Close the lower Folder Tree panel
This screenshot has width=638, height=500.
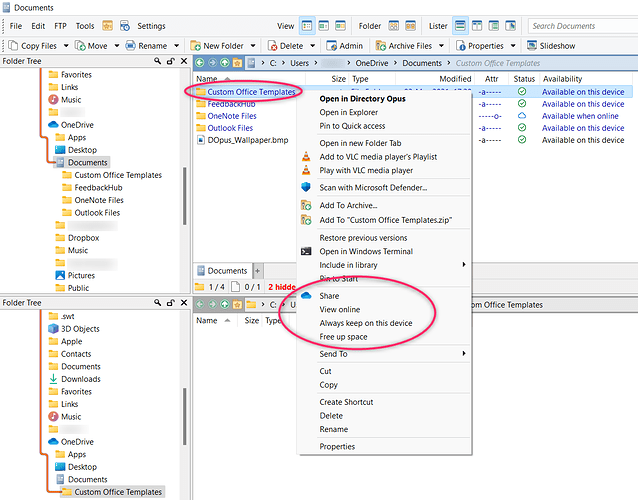point(184,303)
